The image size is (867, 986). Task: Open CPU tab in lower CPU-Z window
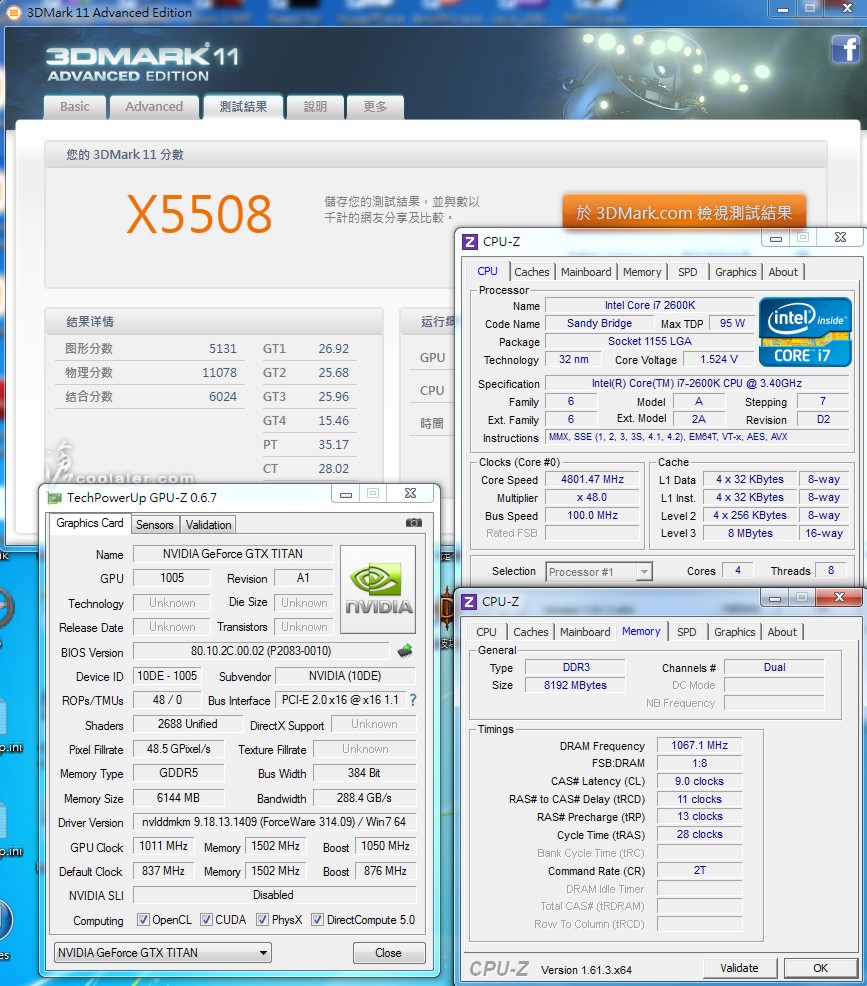coord(486,632)
